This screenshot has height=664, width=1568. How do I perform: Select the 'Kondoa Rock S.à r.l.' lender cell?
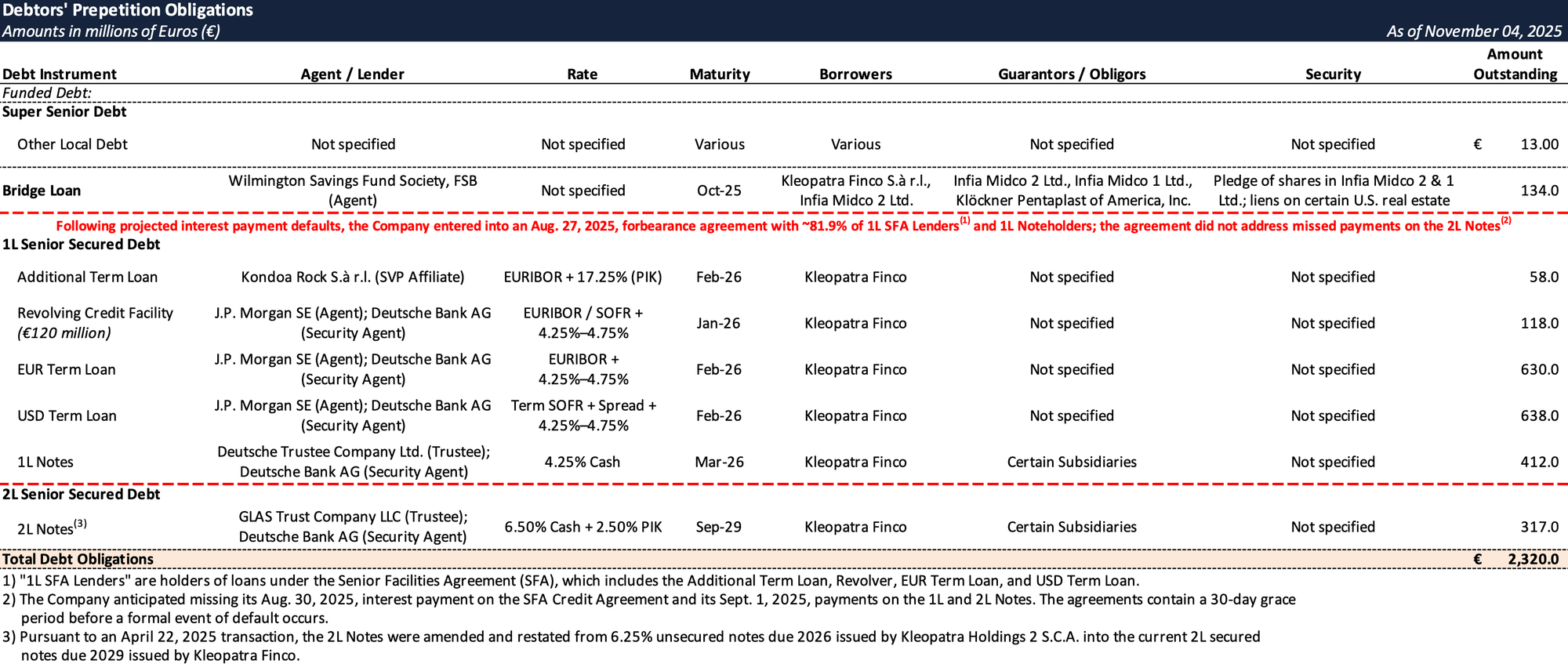[352, 277]
